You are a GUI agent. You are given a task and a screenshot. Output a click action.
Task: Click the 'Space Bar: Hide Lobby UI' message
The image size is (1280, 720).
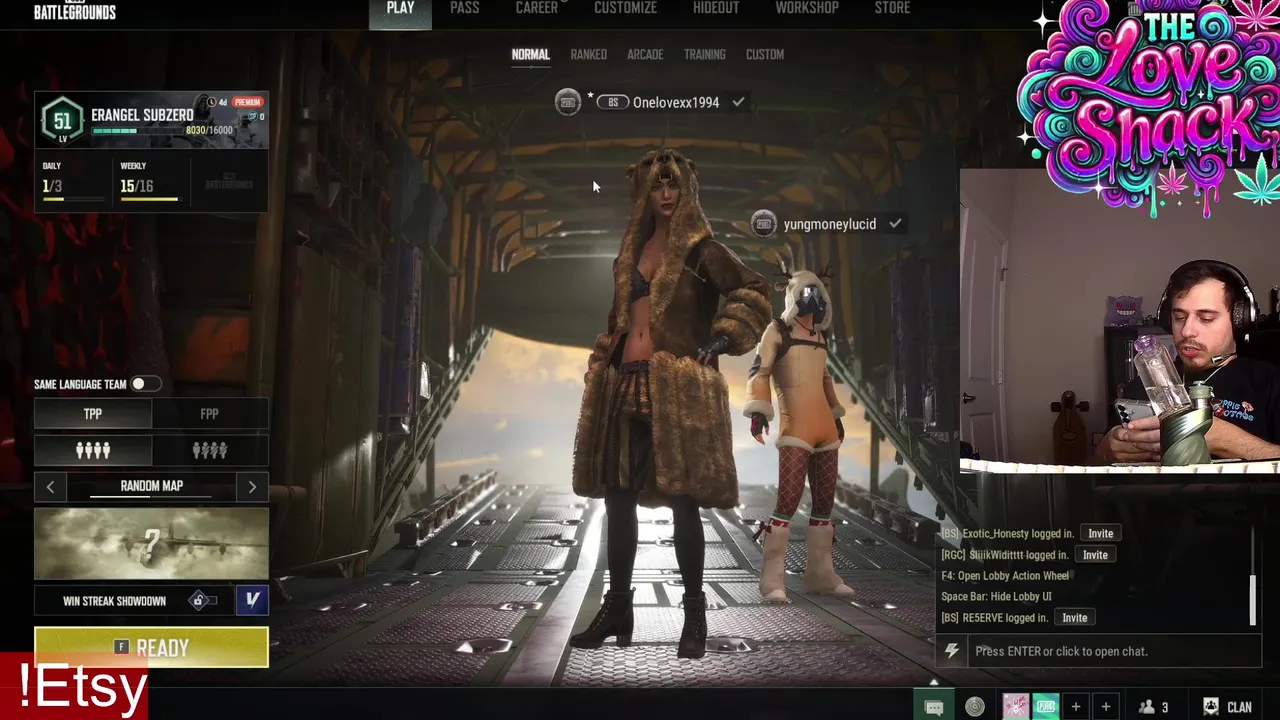click(x=996, y=597)
